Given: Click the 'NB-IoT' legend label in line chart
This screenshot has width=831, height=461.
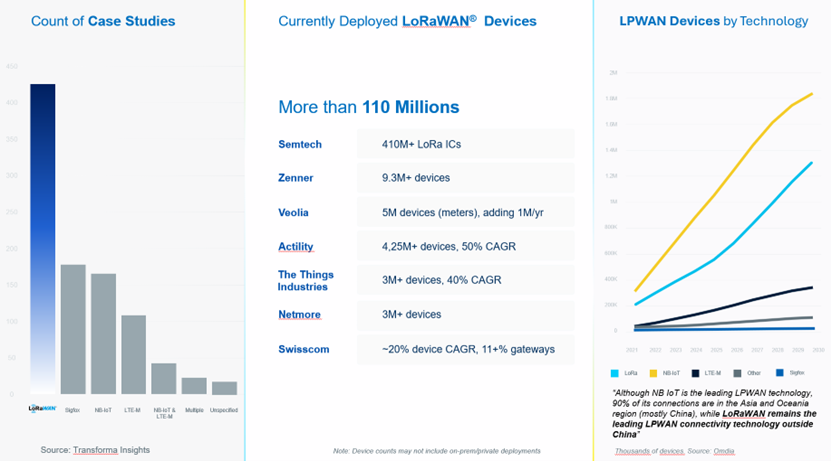Looking at the screenshot, I should coord(671,373).
